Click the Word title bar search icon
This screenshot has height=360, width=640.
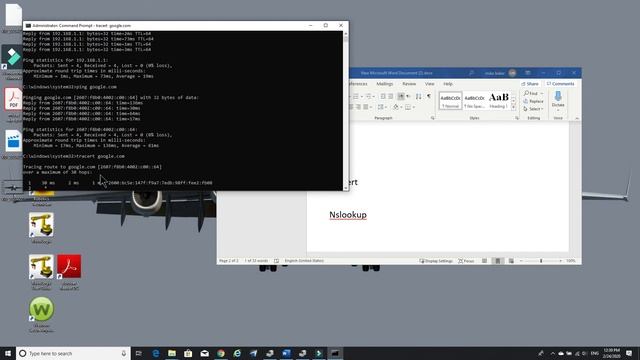coord(471,73)
